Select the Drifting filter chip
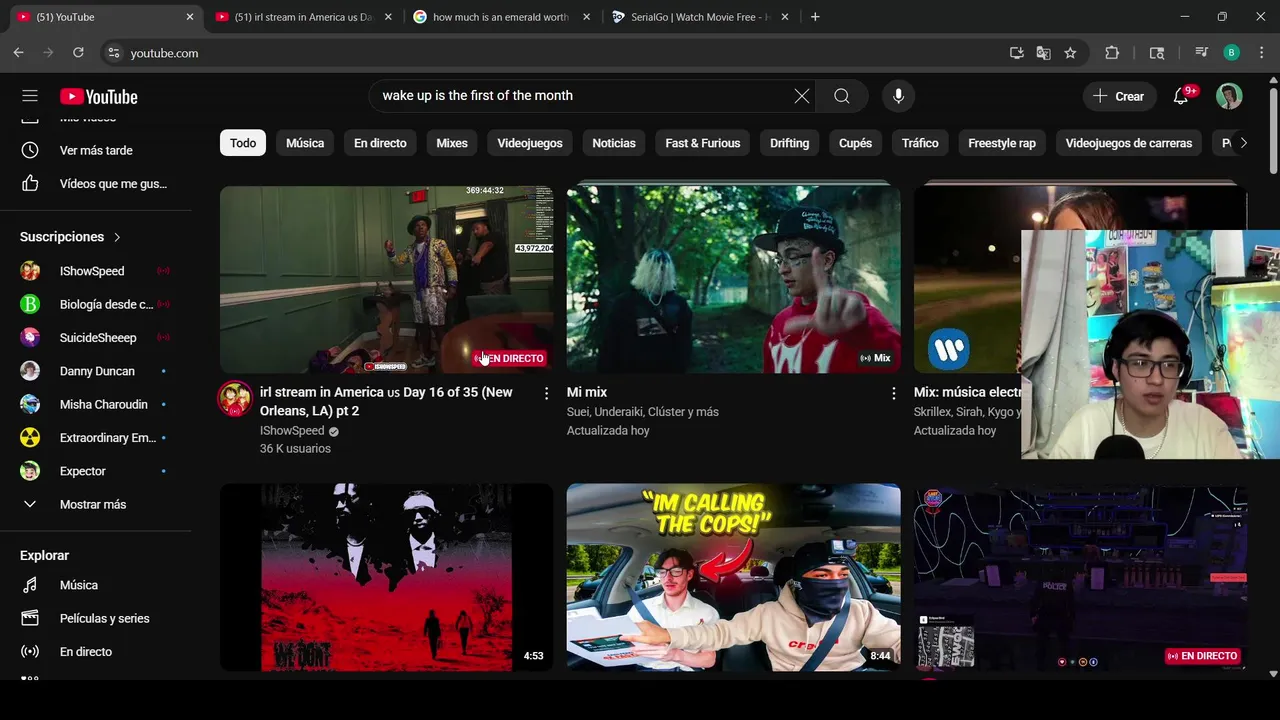Viewport: 1280px width, 720px height. pyautogui.click(x=789, y=143)
